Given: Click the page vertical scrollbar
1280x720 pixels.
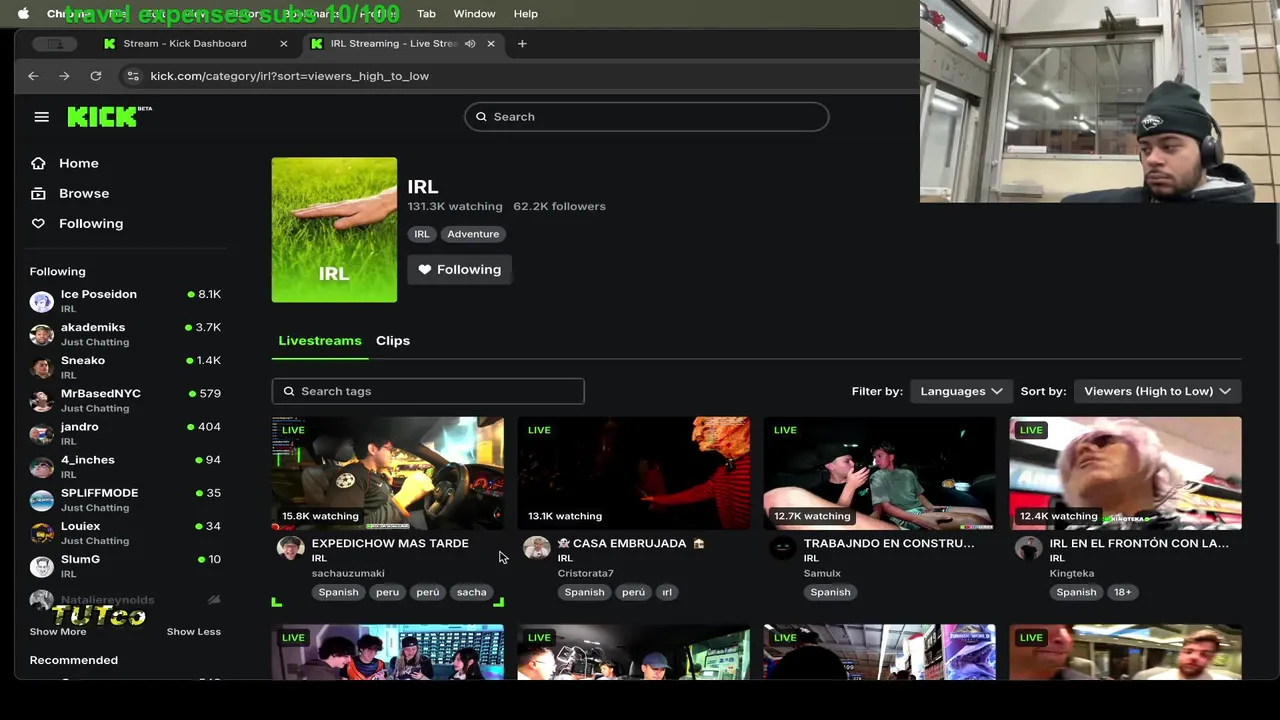Looking at the screenshot, I should pyautogui.click(x=1276, y=225).
